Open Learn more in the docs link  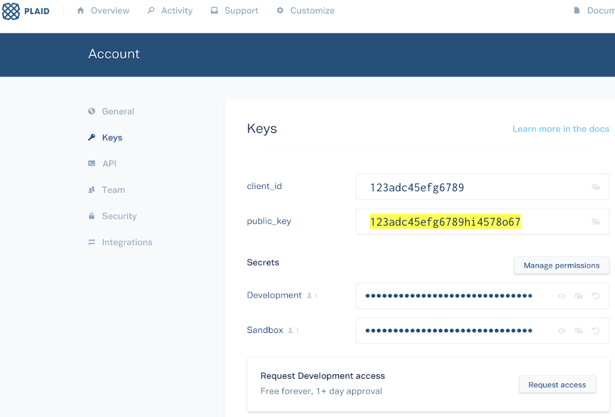pyautogui.click(x=560, y=129)
